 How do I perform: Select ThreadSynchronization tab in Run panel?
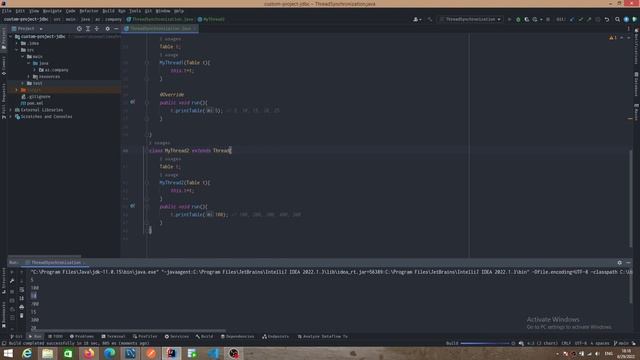pos(54,262)
